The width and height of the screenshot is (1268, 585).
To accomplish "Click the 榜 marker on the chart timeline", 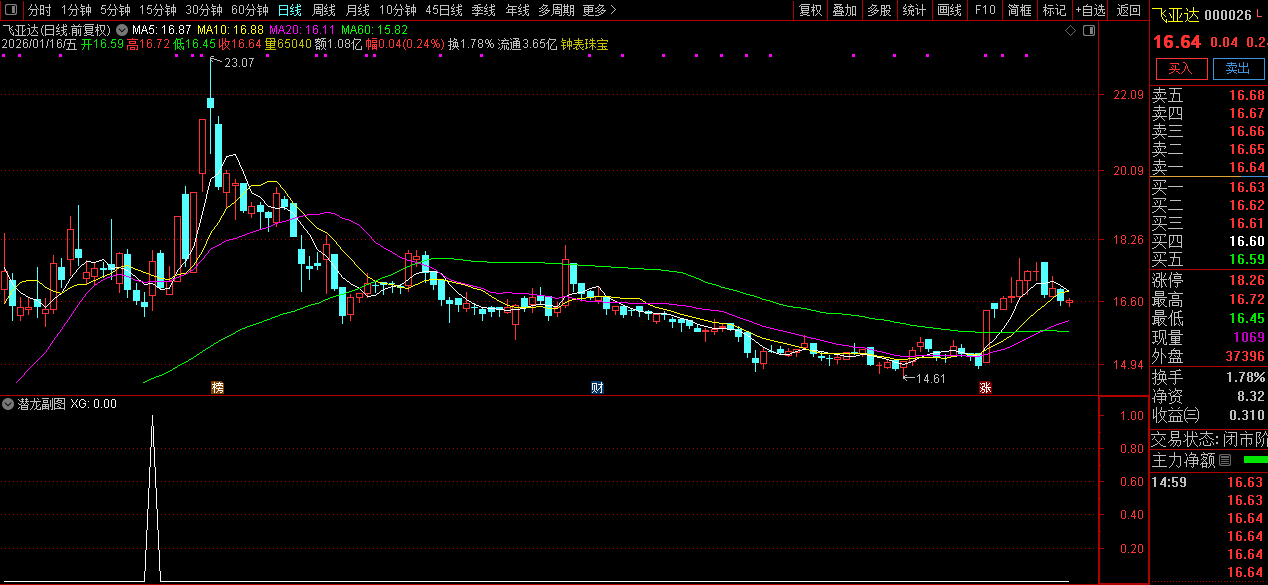I will click(217, 387).
